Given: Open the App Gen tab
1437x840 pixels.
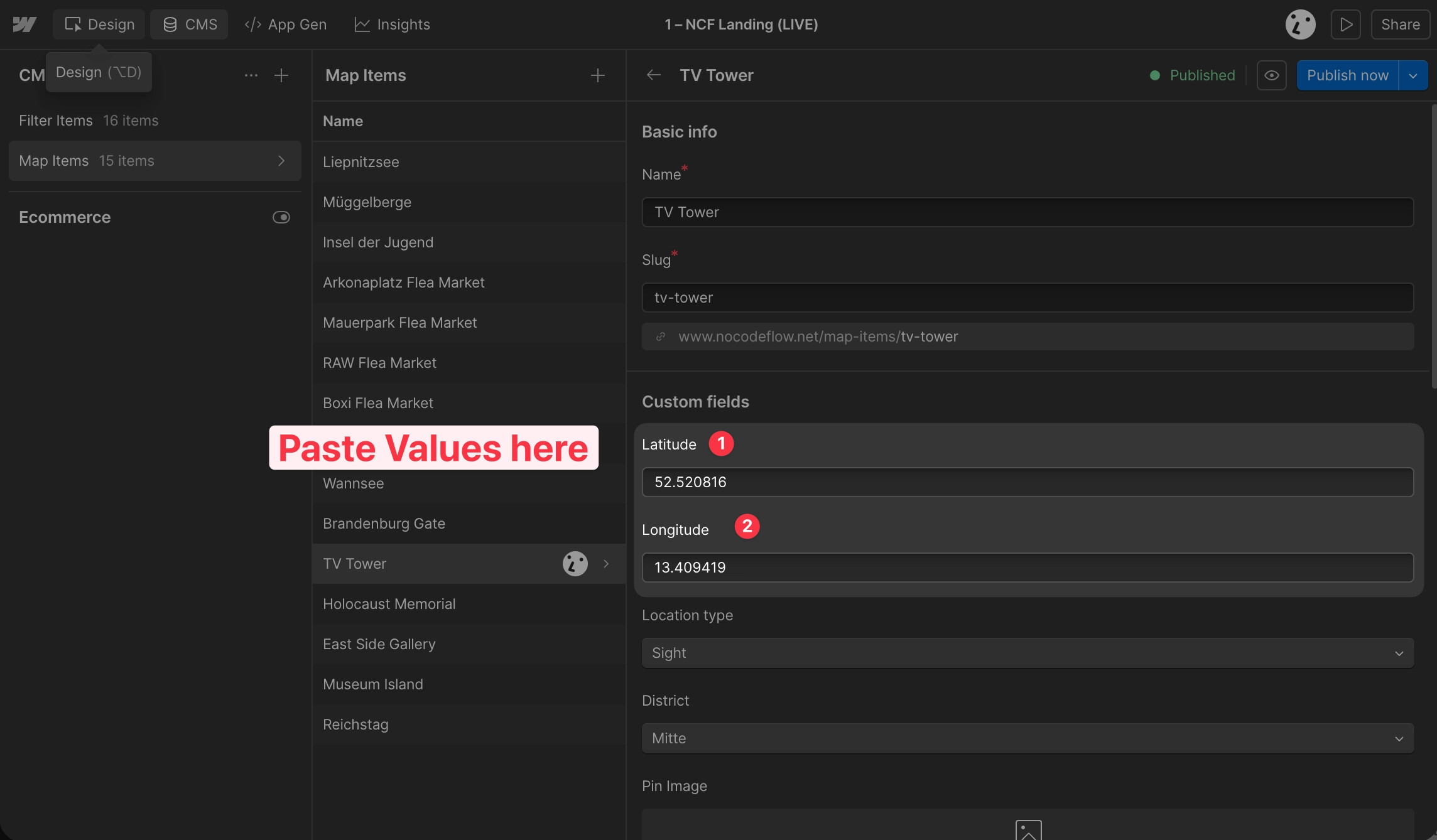Looking at the screenshot, I should tap(285, 24).
